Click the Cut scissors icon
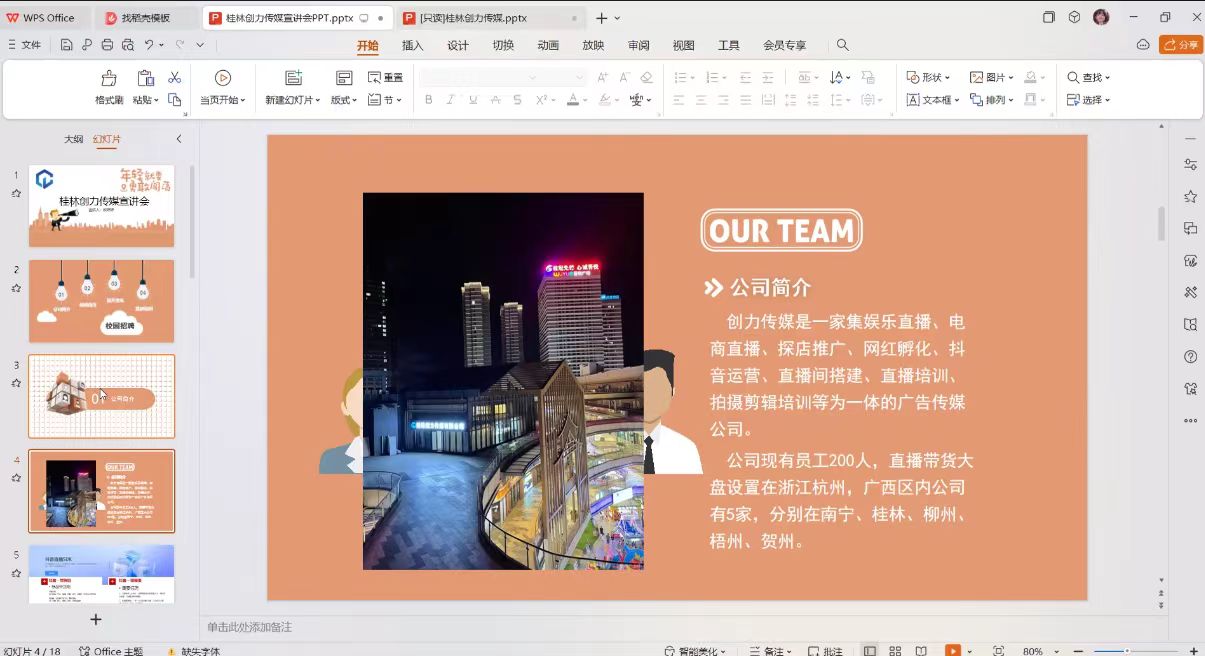 (174, 78)
